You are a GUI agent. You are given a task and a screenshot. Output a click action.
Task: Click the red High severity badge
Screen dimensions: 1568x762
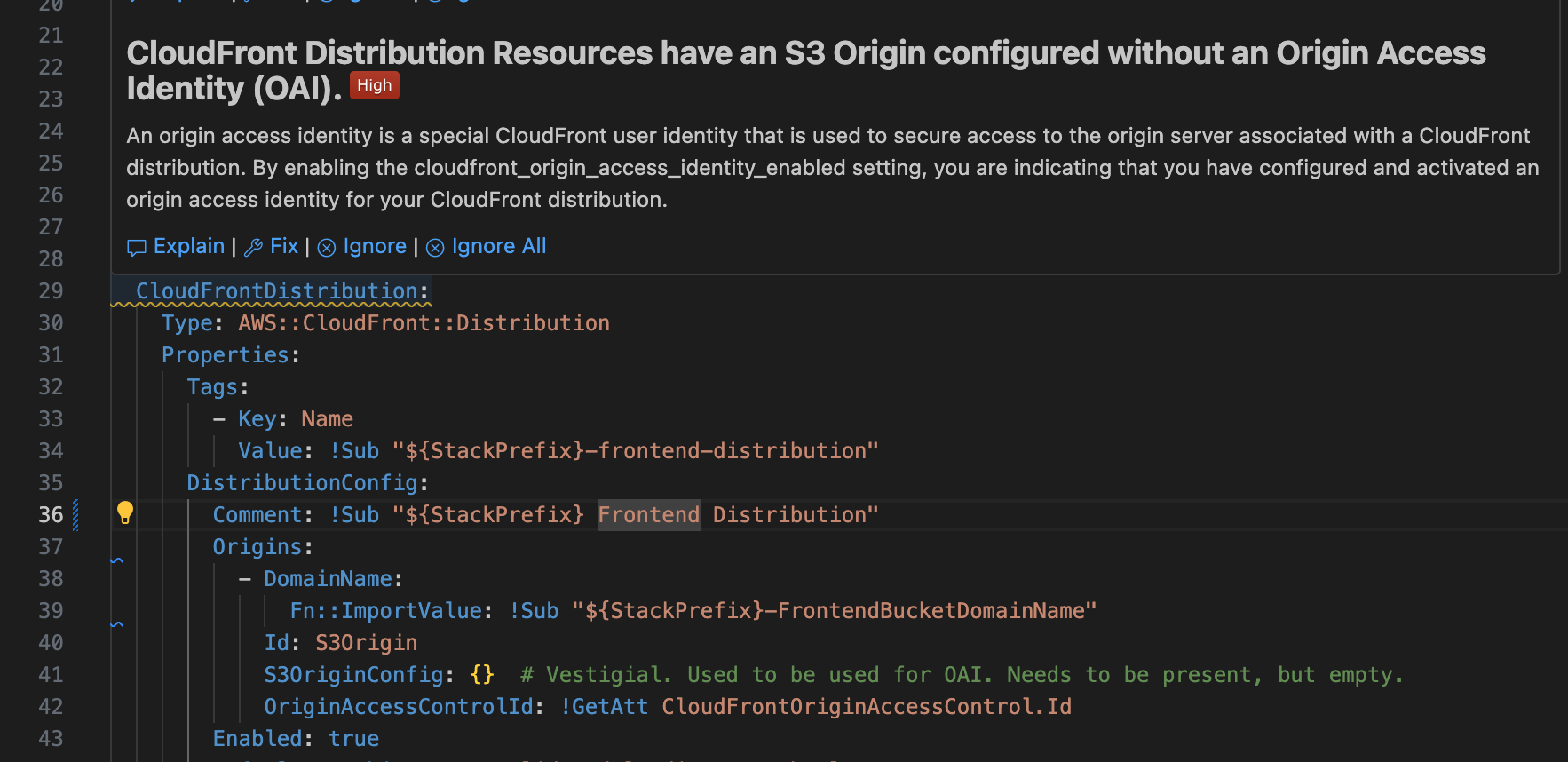coord(374,85)
